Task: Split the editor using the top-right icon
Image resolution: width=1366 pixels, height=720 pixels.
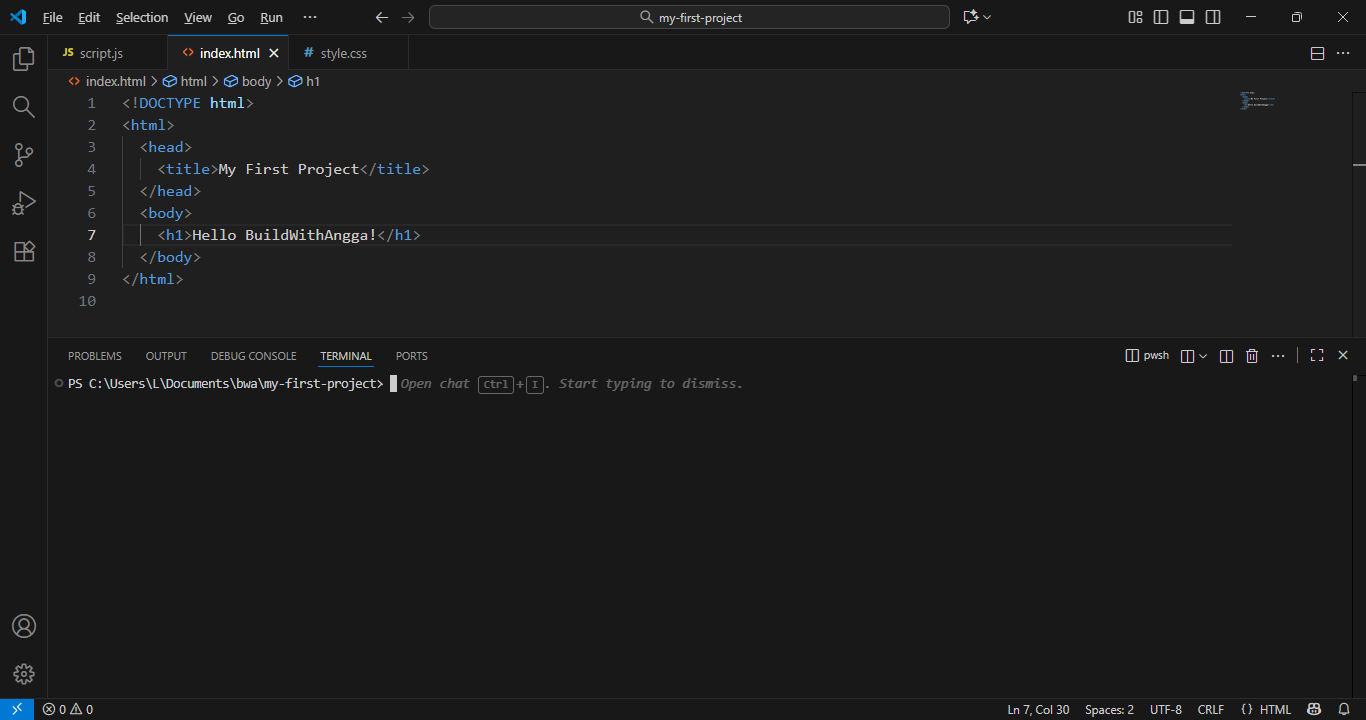Action: coord(1317,52)
